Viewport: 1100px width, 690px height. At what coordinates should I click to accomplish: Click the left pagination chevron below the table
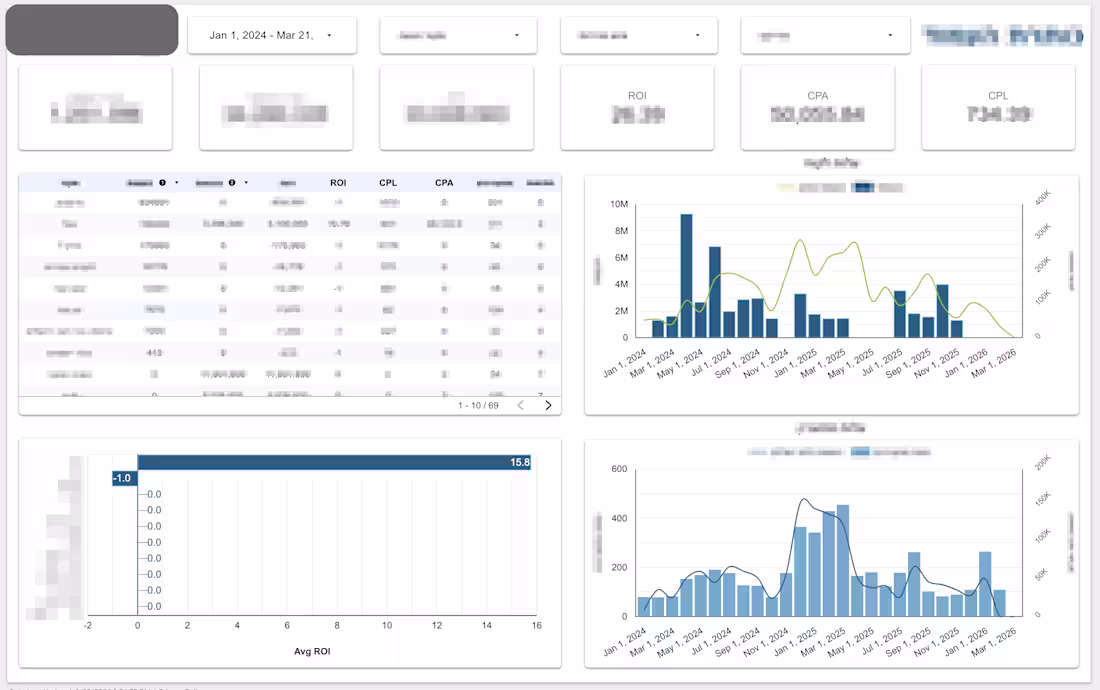tap(520, 405)
